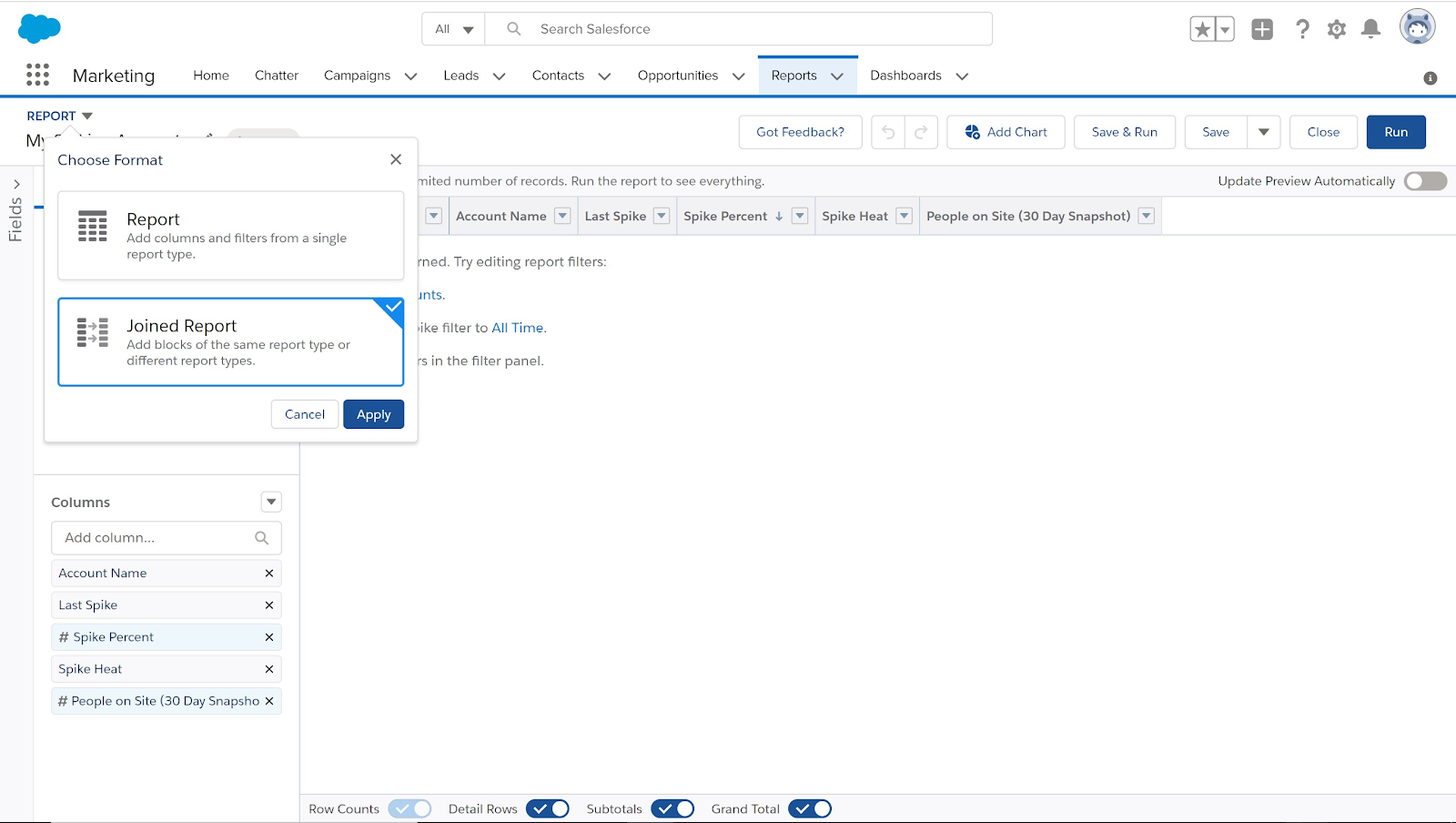Open the Spike Percent column header menu
1456x823 pixels.
[800, 216]
